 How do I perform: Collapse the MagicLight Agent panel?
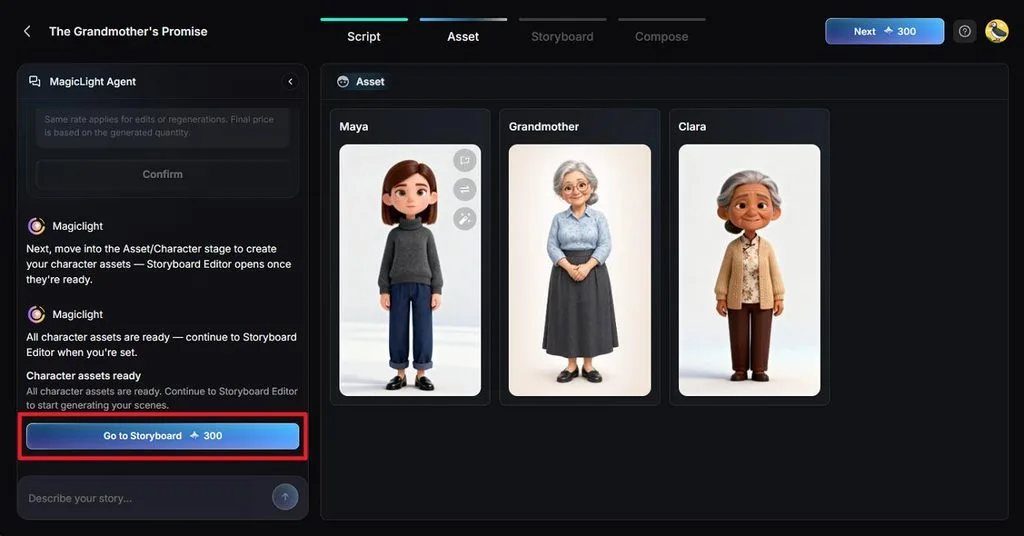tap(290, 82)
